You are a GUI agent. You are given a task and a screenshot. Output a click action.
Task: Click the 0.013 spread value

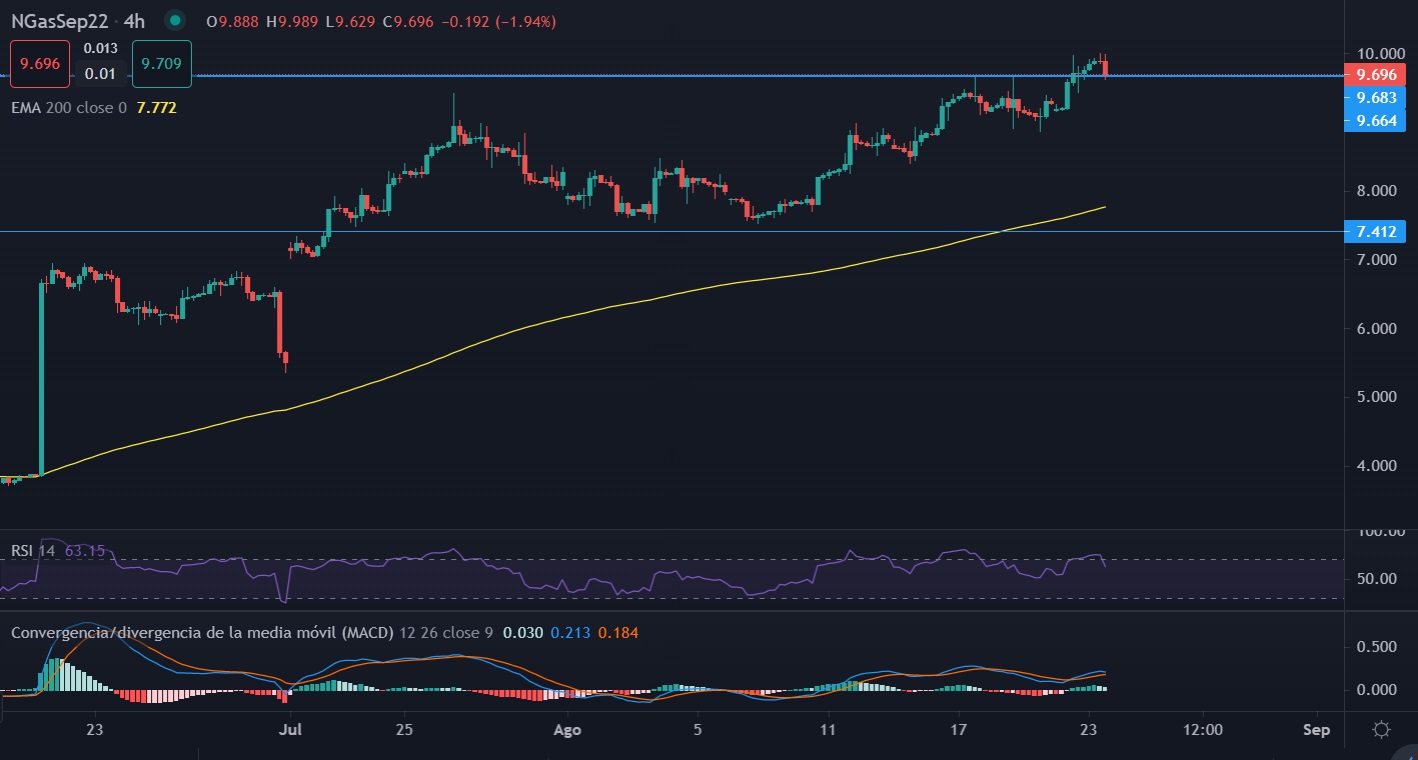point(100,47)
